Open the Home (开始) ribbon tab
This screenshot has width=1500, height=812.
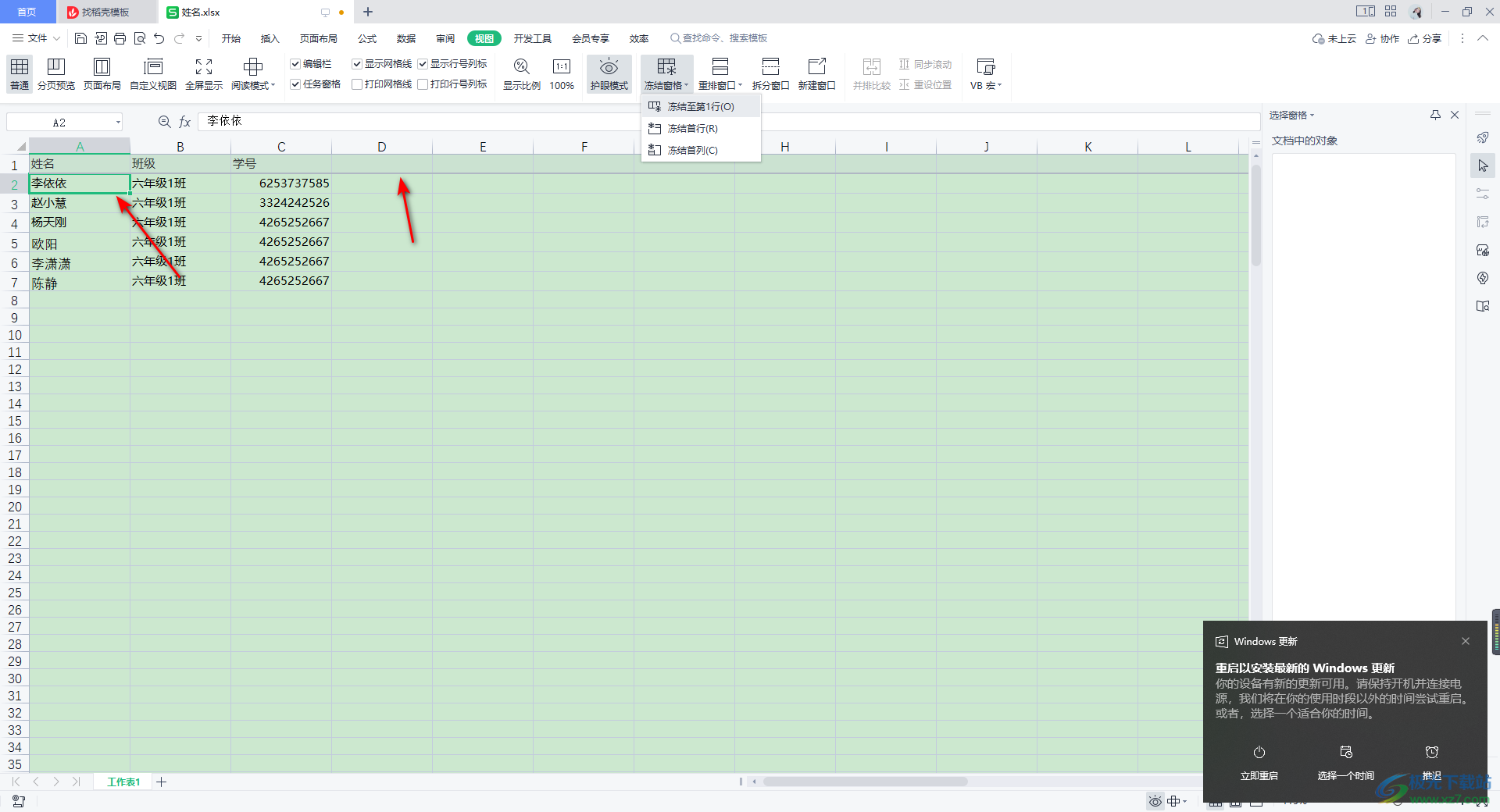(x=230, y=38)
